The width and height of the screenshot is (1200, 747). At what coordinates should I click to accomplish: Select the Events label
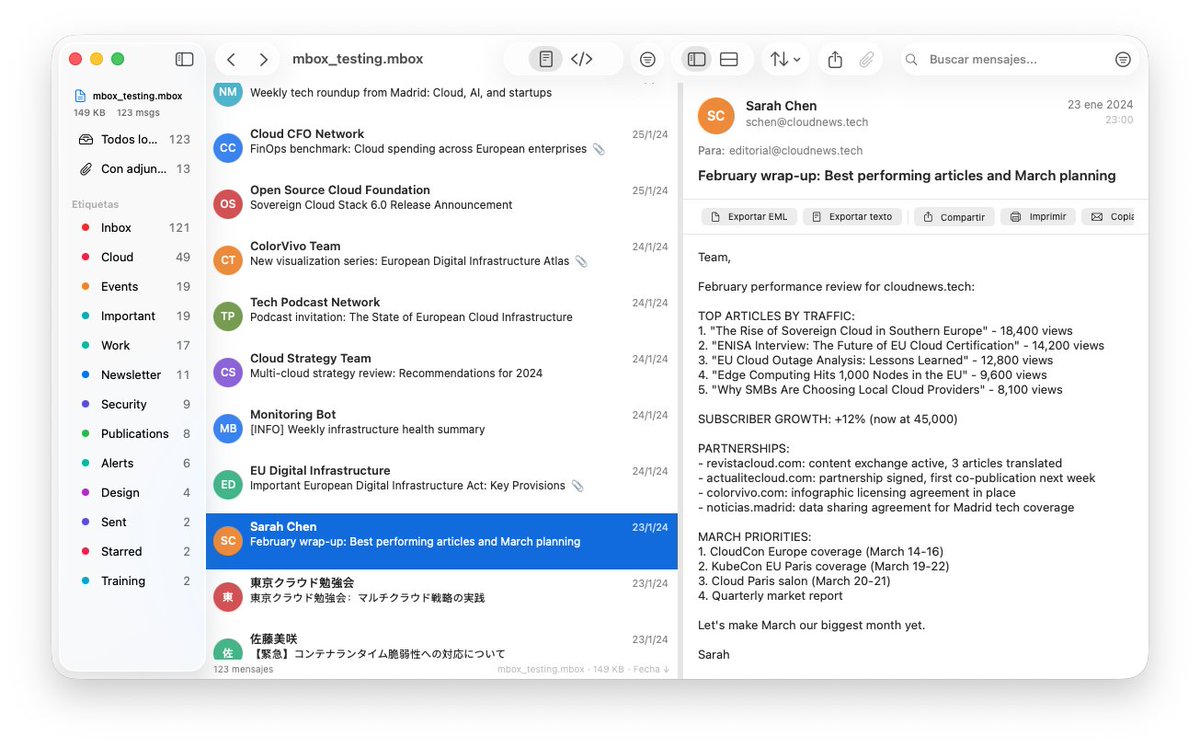[133, 286]
